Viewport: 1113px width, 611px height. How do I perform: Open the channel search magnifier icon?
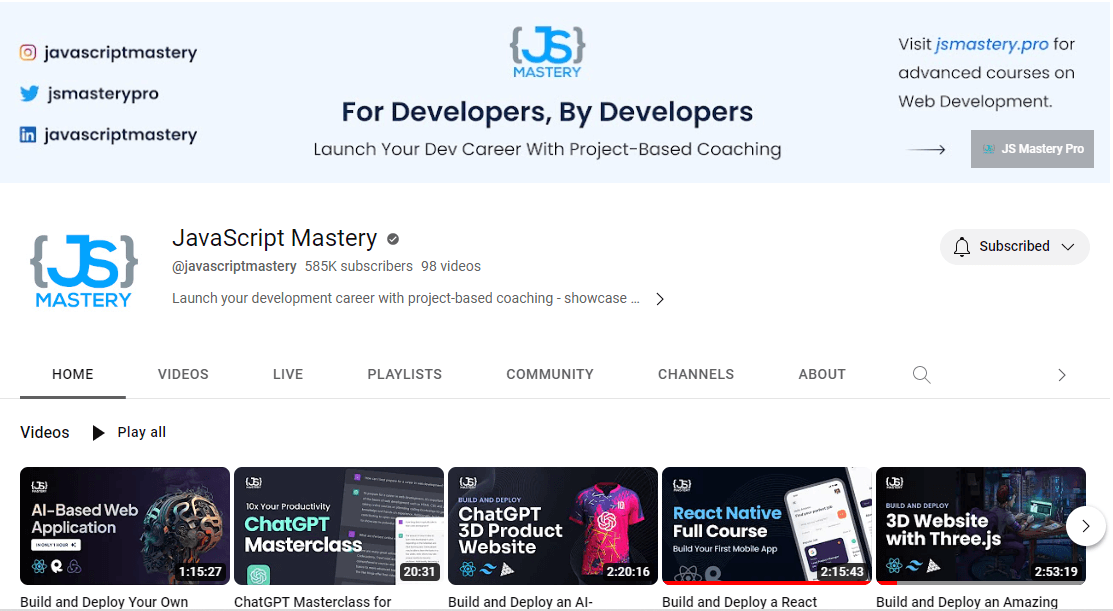[x=921, y=375]
